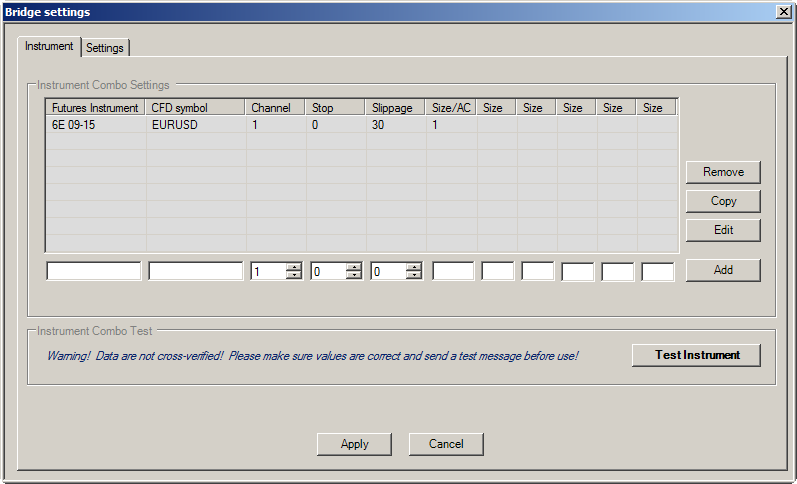This screenshot has height=484, width=797.
Task: Apply the bridge settings
Action: click(354, 444)
